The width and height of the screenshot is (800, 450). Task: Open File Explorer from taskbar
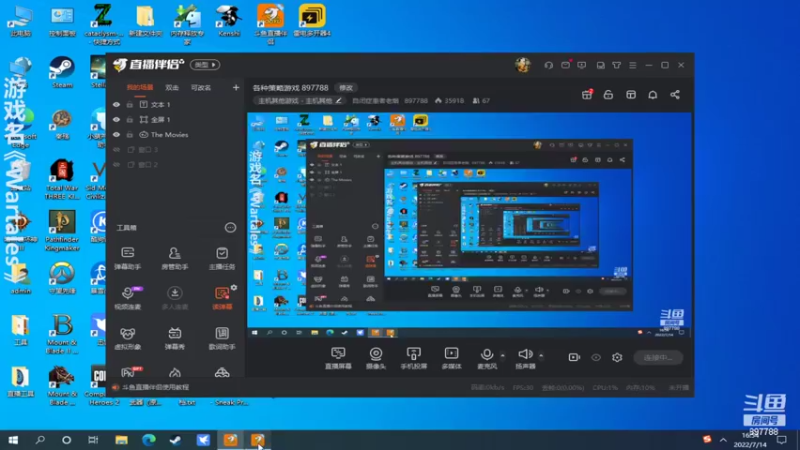121,440
